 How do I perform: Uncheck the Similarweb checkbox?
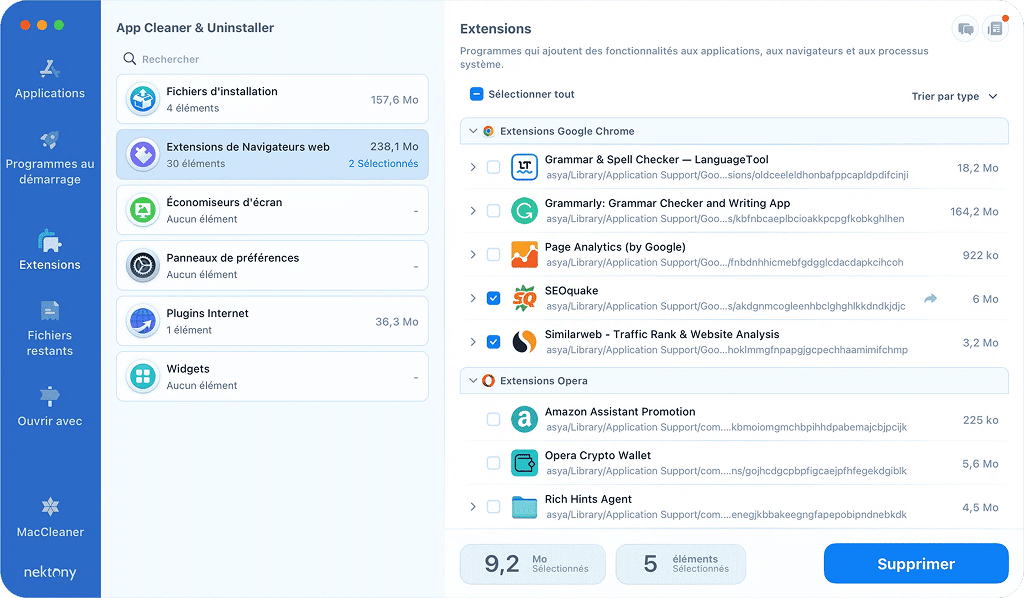click(x=493, y=342)
